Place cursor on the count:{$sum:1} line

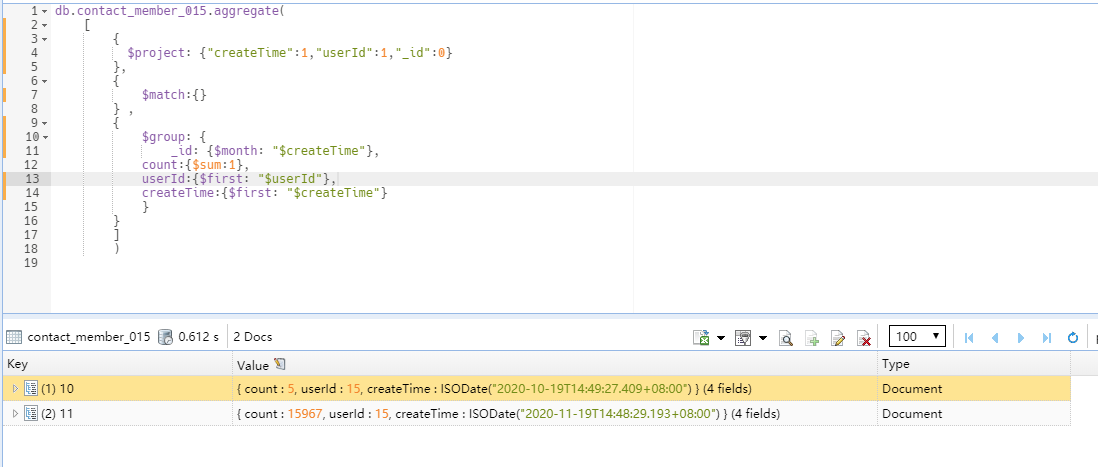(195, 165)
